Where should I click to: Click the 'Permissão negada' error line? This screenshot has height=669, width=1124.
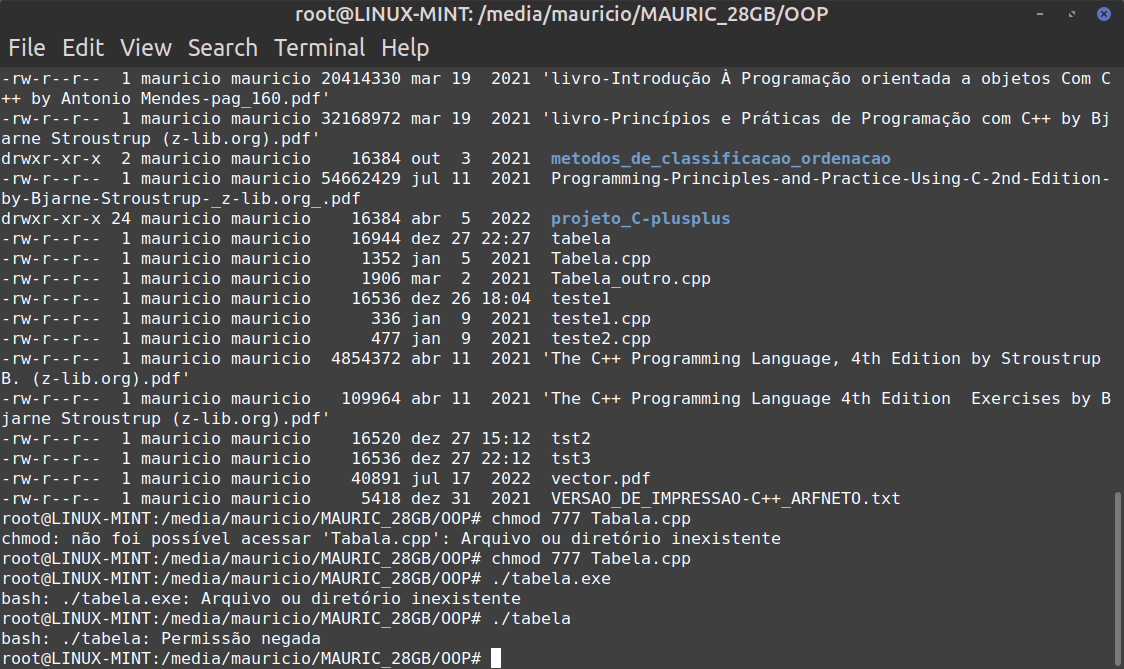[x=161, y=639]
